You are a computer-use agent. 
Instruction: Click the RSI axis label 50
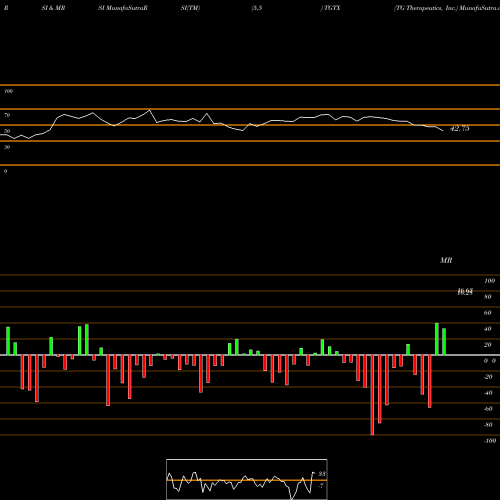[7, 131]
